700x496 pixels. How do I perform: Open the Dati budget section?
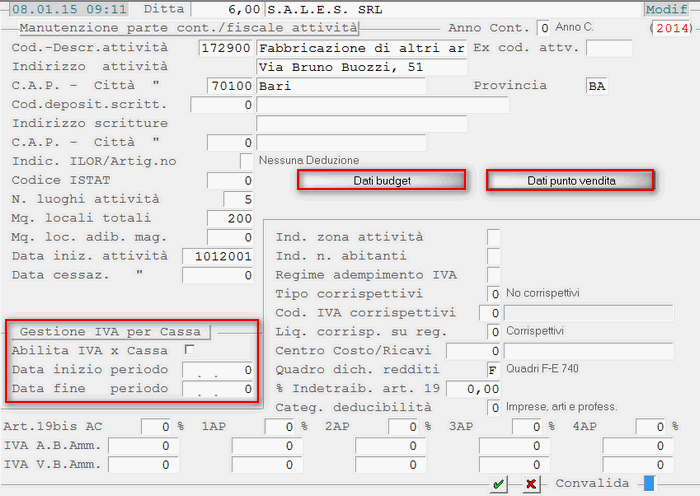point(382,181)
